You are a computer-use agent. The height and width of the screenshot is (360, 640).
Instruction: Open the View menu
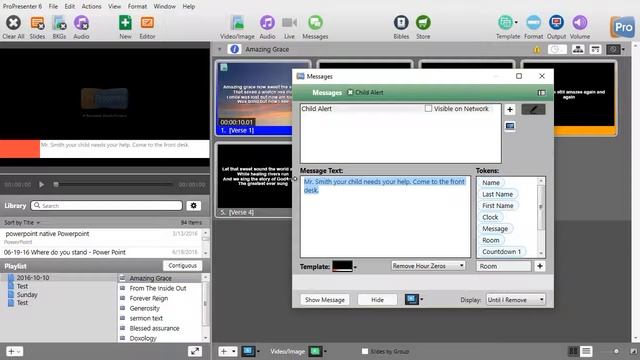tap(114, 7)
